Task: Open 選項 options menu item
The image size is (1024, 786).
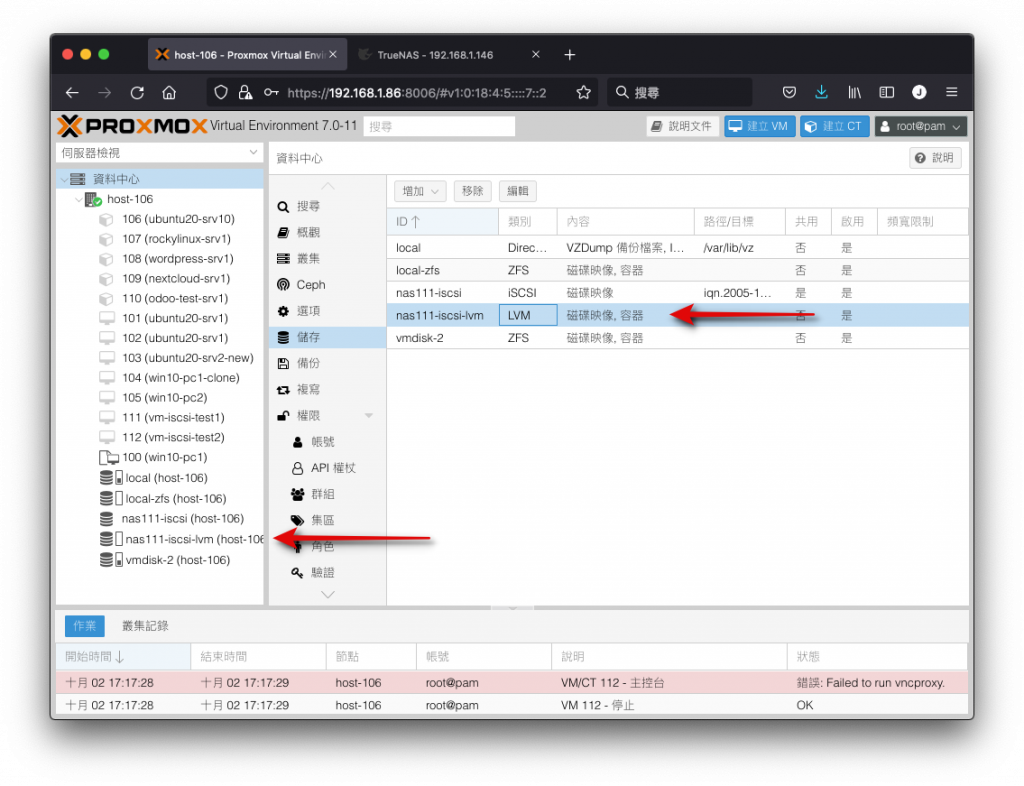Action: click(x=327, y=311)
